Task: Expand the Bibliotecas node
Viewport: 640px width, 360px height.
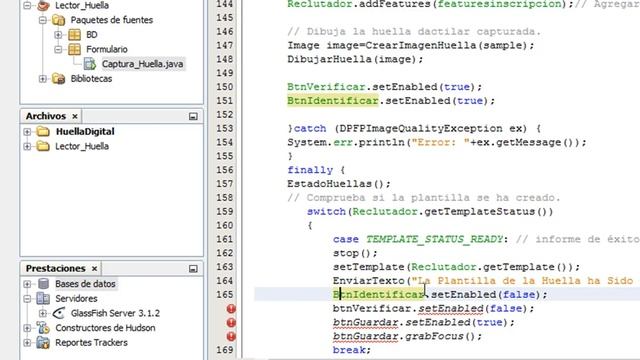Action: (43, 79)
